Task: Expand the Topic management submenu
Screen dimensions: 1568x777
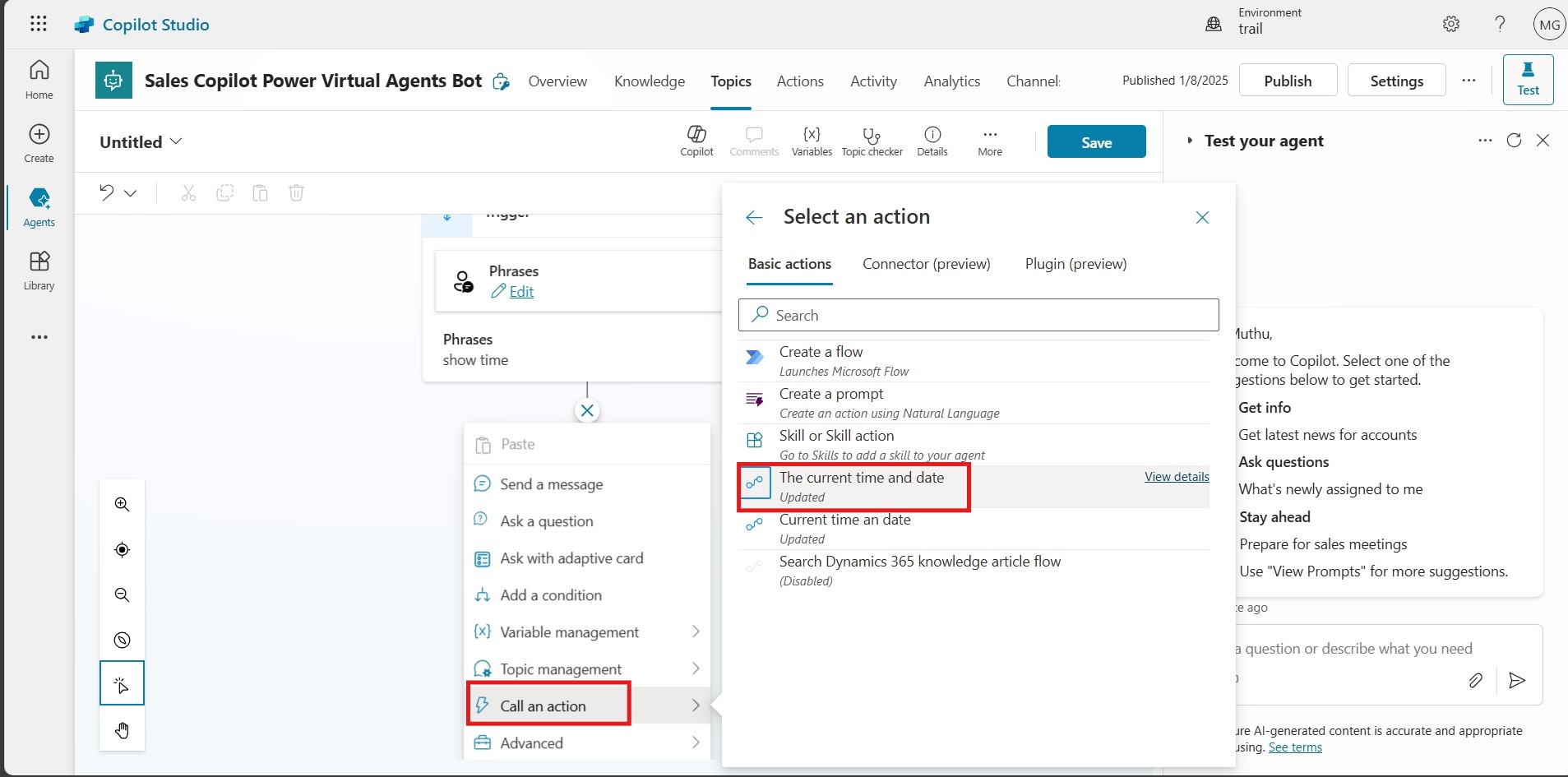Action: [587, 669]
